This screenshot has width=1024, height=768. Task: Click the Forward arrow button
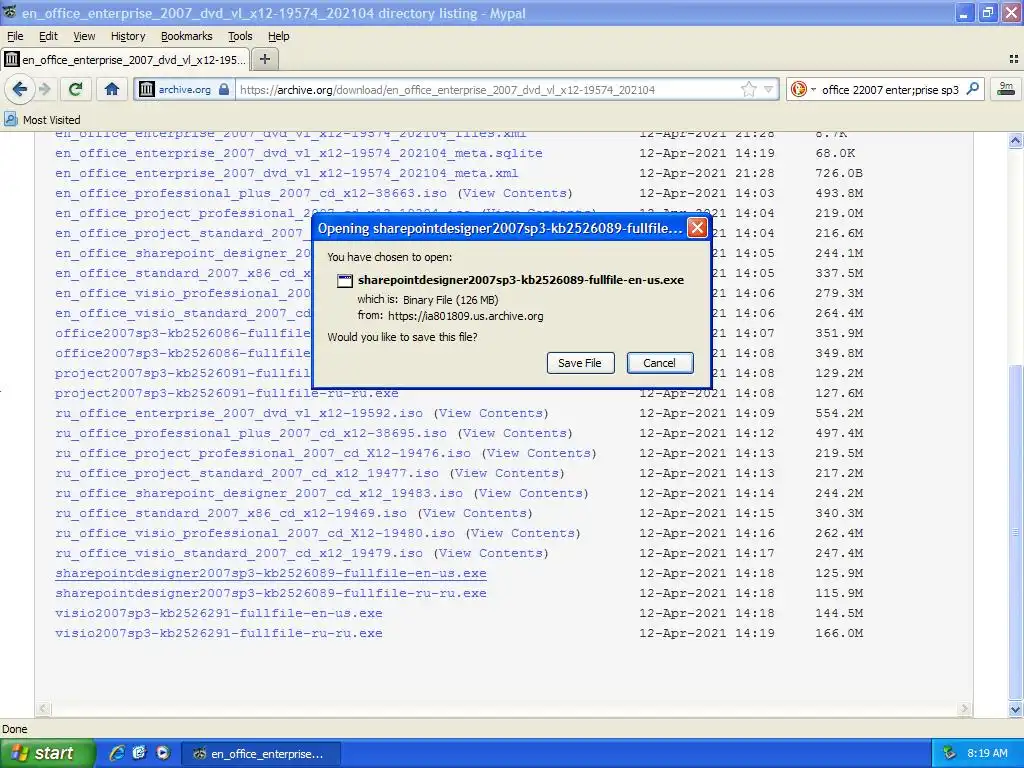pos(44,89)
